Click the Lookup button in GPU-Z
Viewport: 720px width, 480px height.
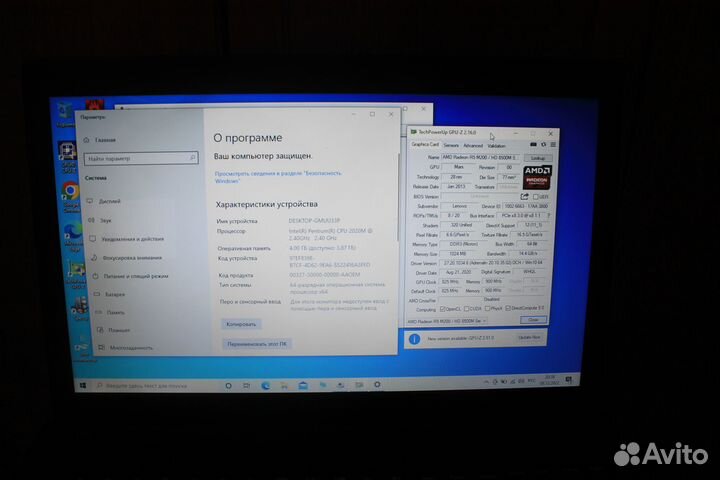pyautogui.click(x=537, y=158)
